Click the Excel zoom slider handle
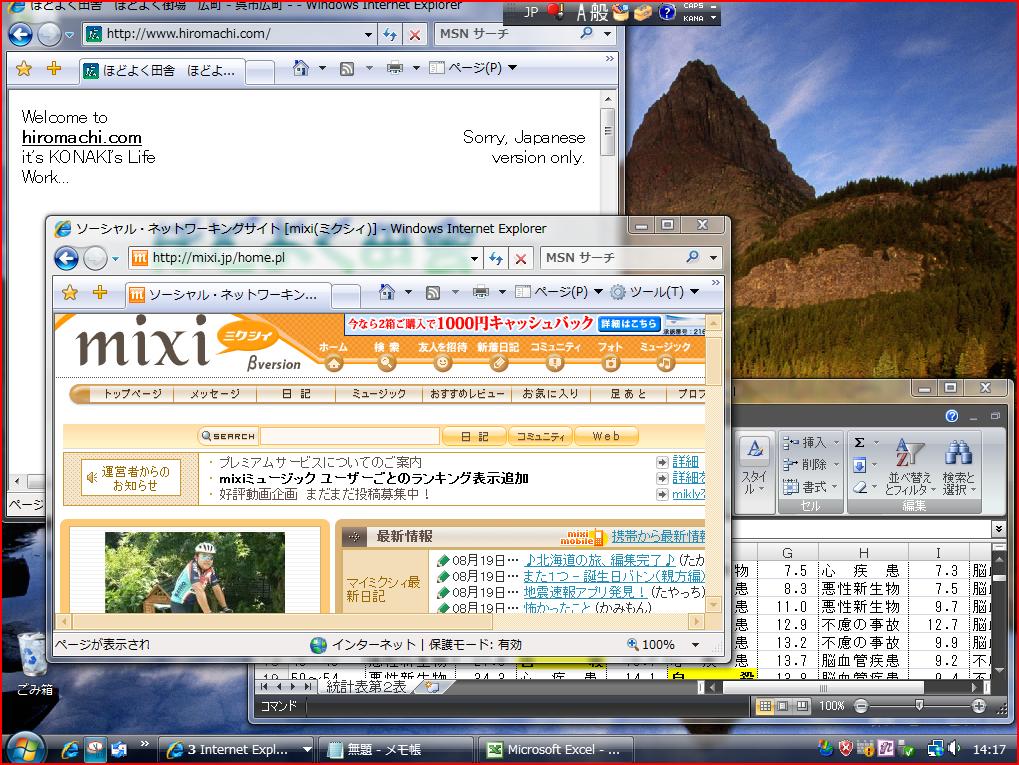Viewport: 1019px width, 765px height. point(919,706)
